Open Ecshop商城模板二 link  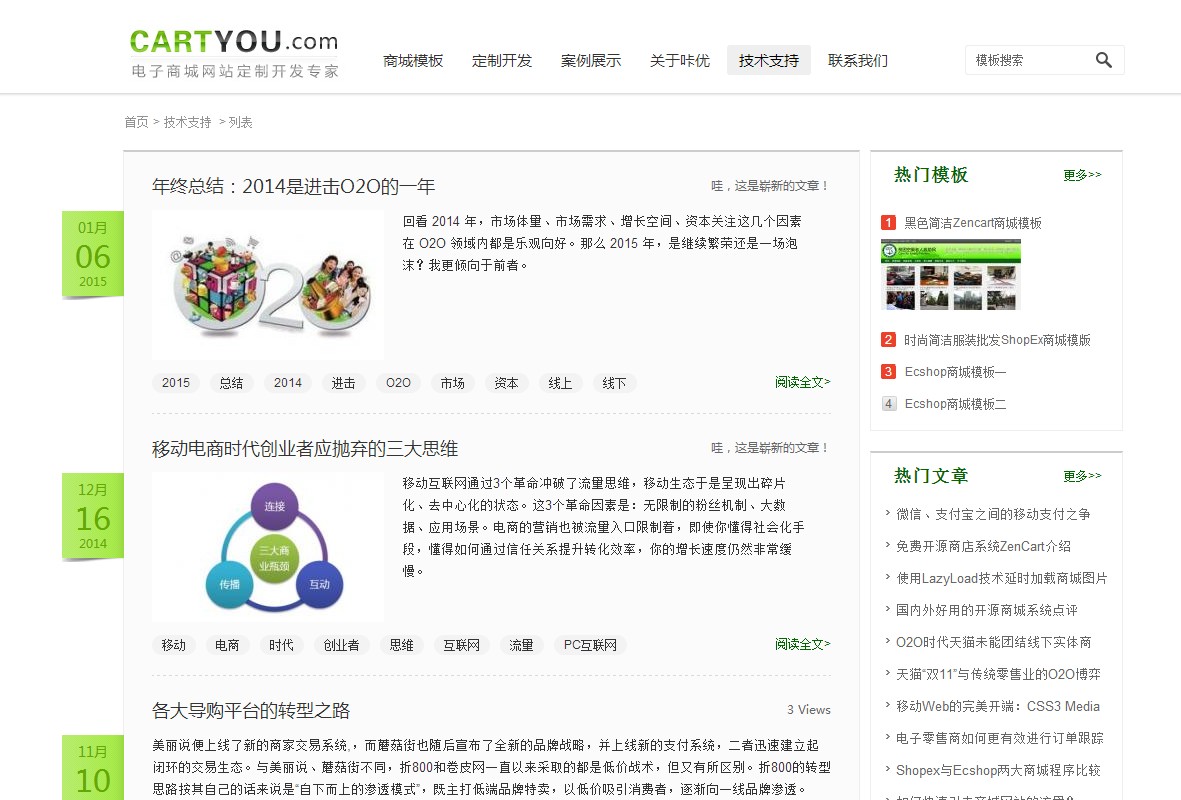pos(955,404)
